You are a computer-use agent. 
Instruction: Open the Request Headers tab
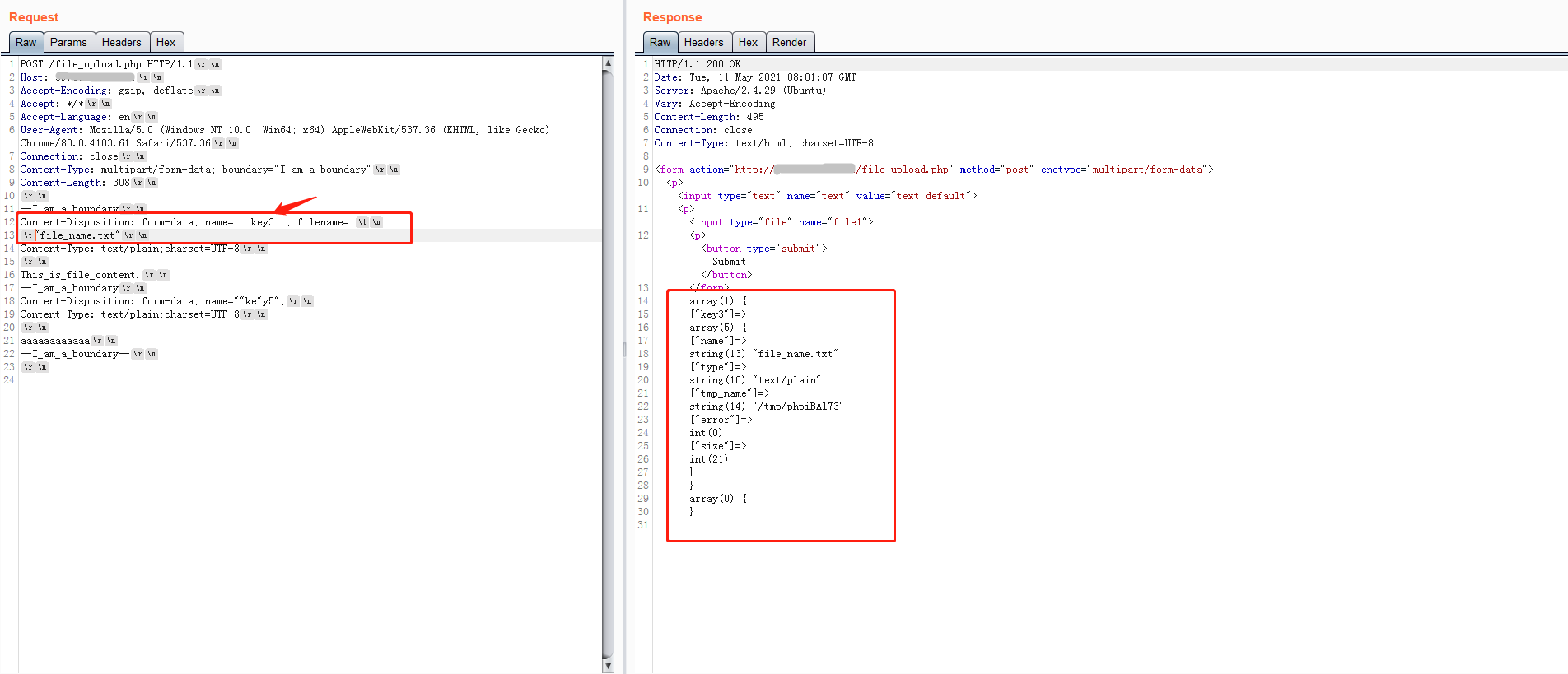pyautogui.click(x=121, y=43)
